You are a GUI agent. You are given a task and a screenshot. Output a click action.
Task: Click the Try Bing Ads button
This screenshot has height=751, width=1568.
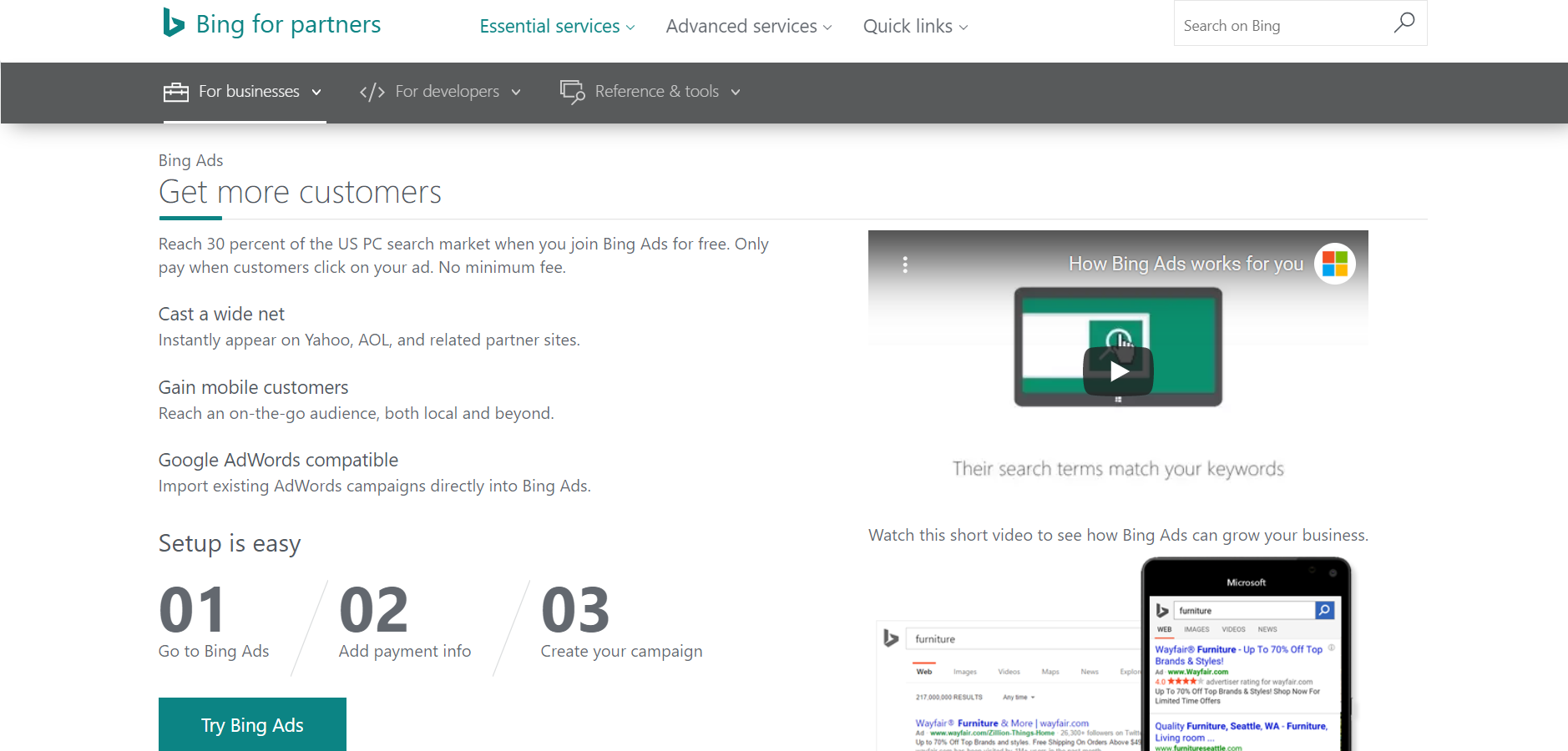click(252, 724)
